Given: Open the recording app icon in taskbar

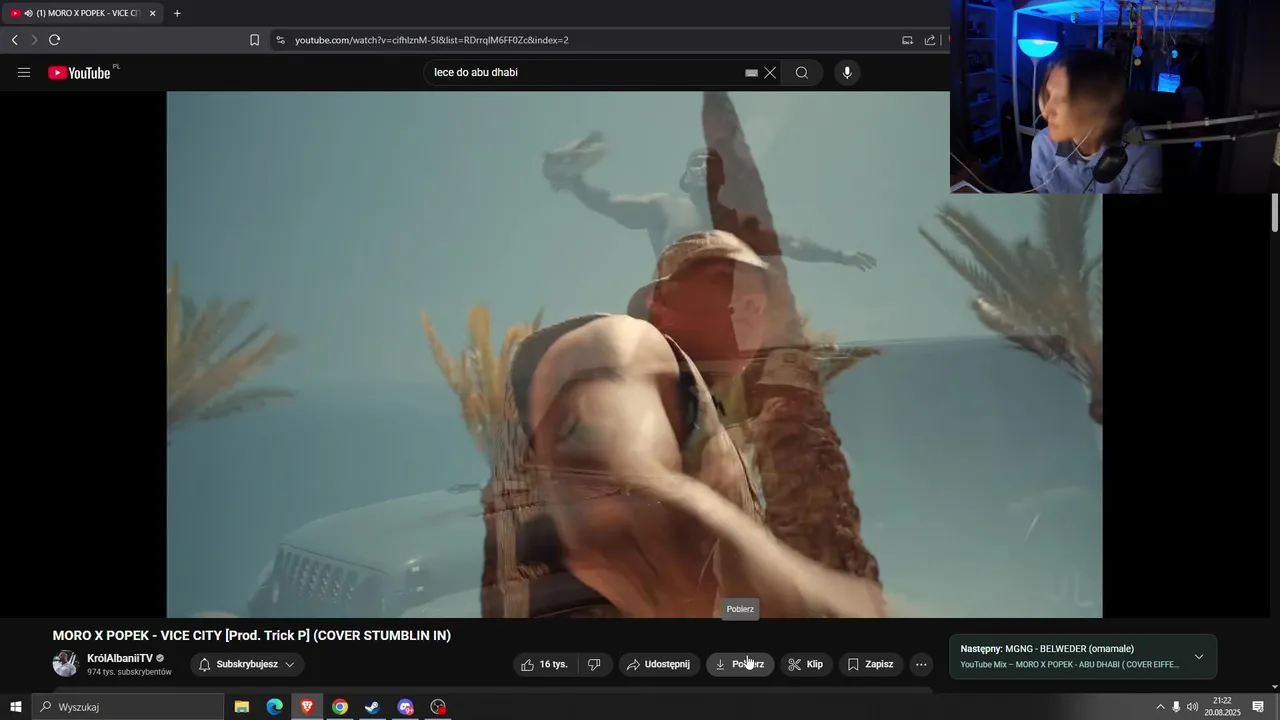Looking at the screenshot, I should coord(438,707).
